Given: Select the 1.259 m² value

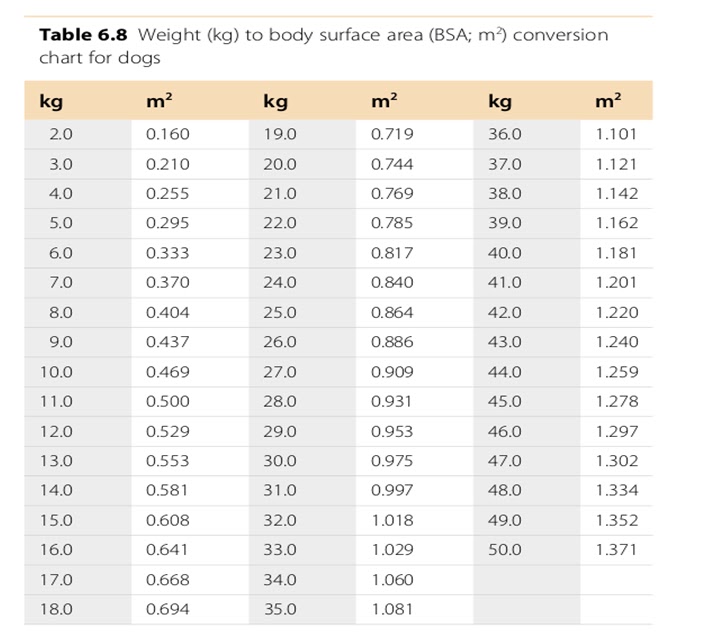Looking at the screenshot, I should (616, 372).
